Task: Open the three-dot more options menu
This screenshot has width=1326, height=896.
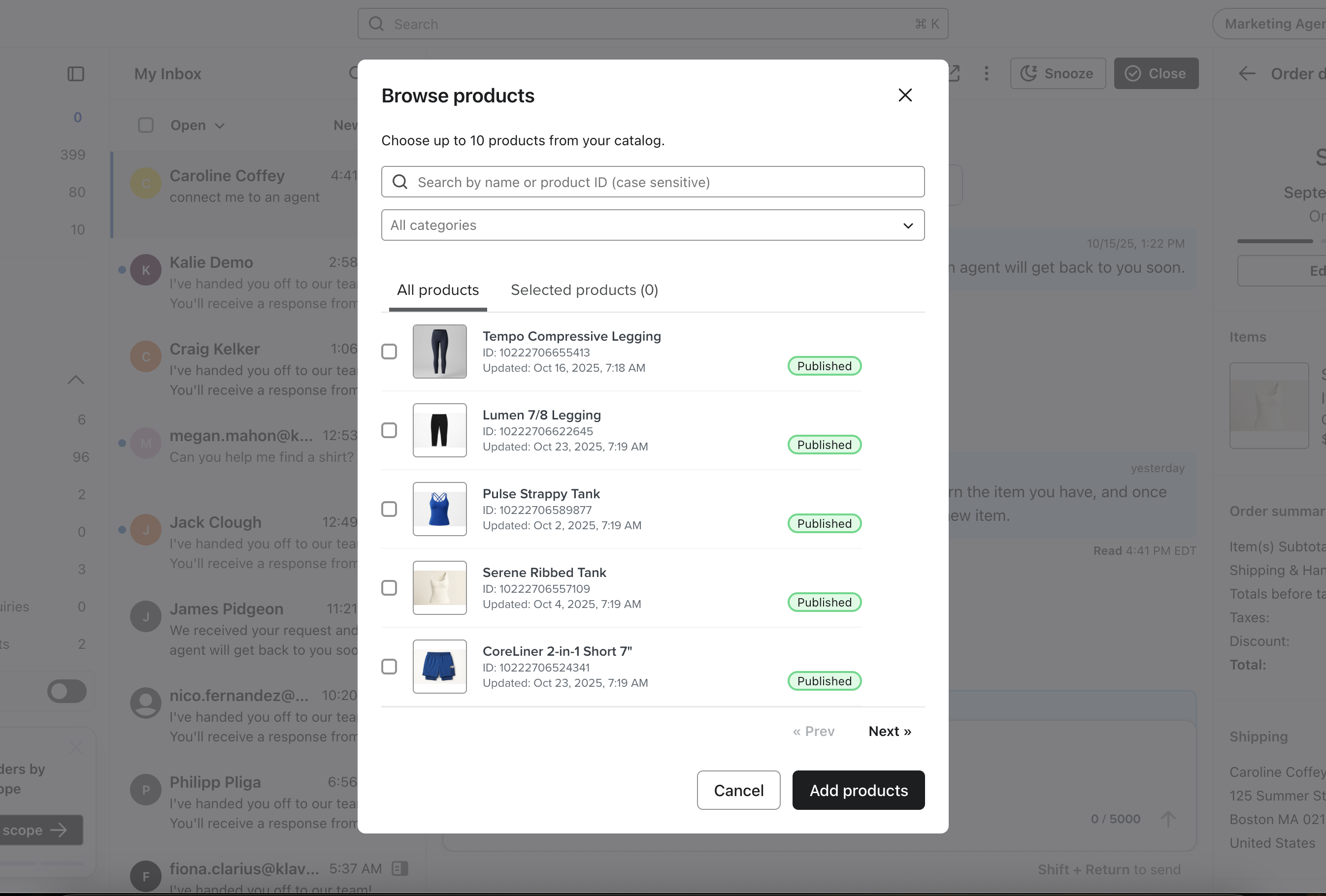Action: (x=987, y=73)
